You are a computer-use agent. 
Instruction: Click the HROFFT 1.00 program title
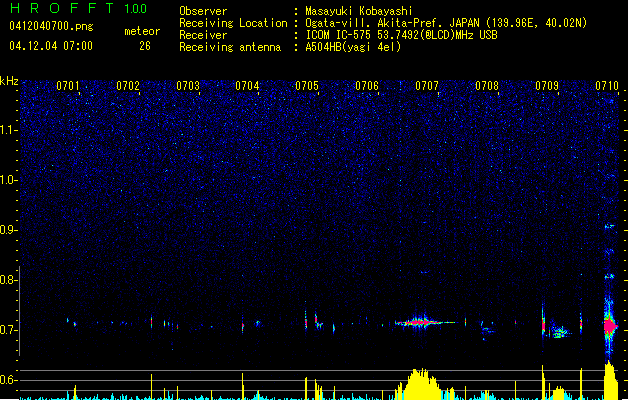click(x=78, y=8)
